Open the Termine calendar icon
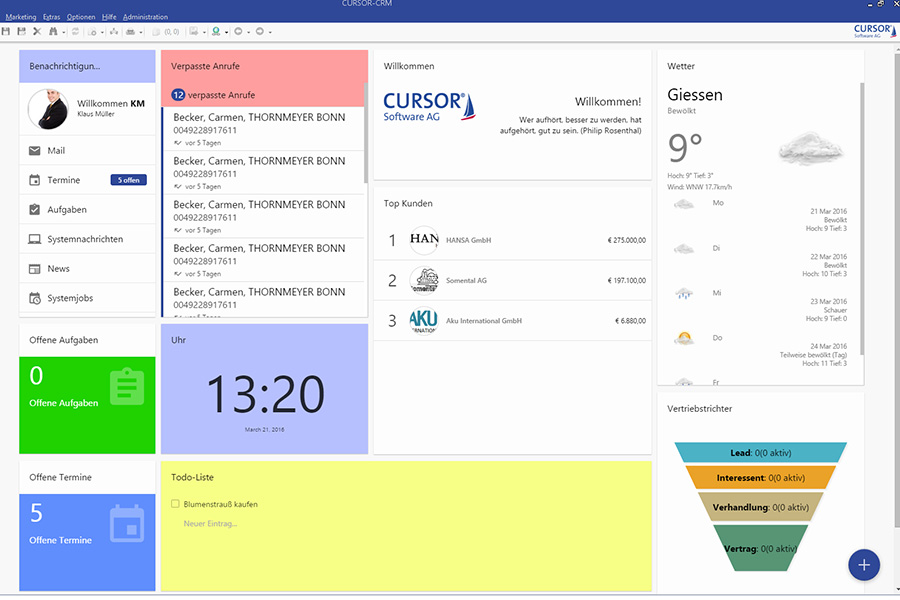900x600 pixels. [x=35, y=180]
